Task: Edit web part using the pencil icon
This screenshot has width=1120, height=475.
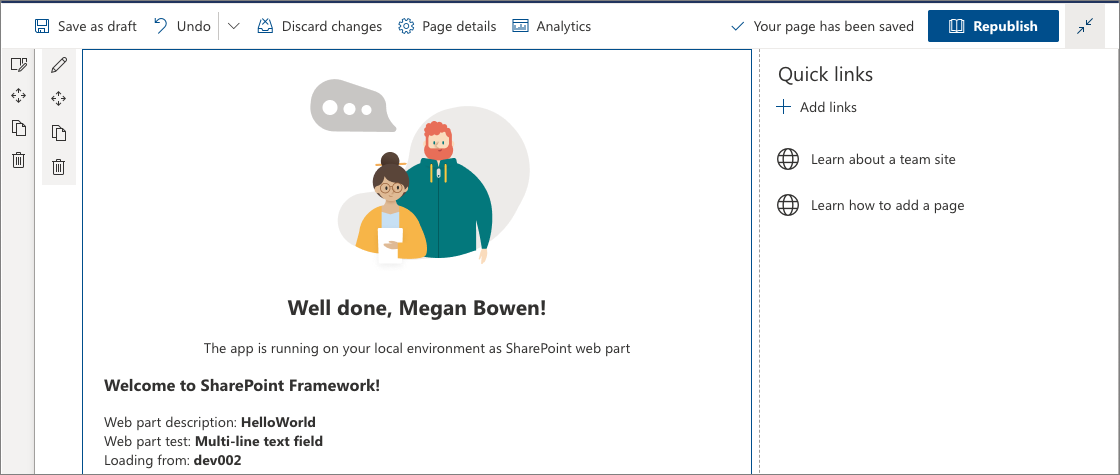Action: [x=59, y=65]
